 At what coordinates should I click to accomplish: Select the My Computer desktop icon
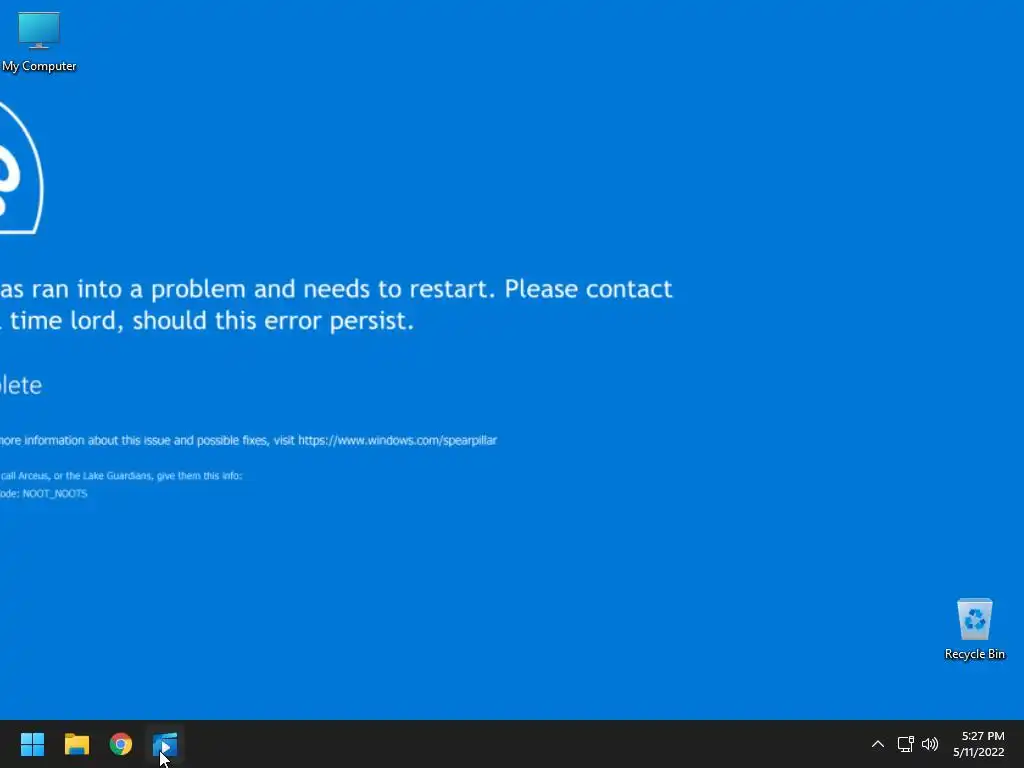click(x=39, y=42)
